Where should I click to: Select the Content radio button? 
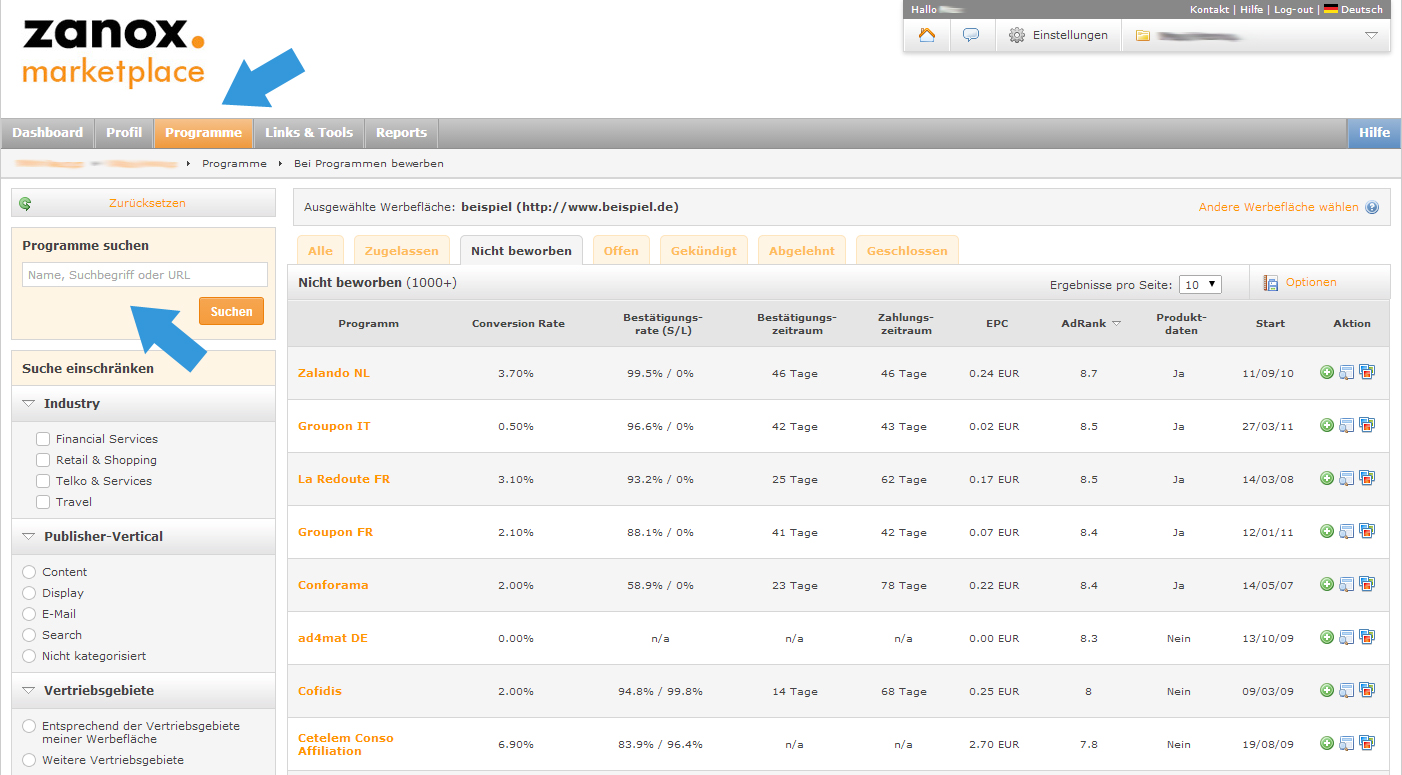pyautogui.click(x=29, y=572)
